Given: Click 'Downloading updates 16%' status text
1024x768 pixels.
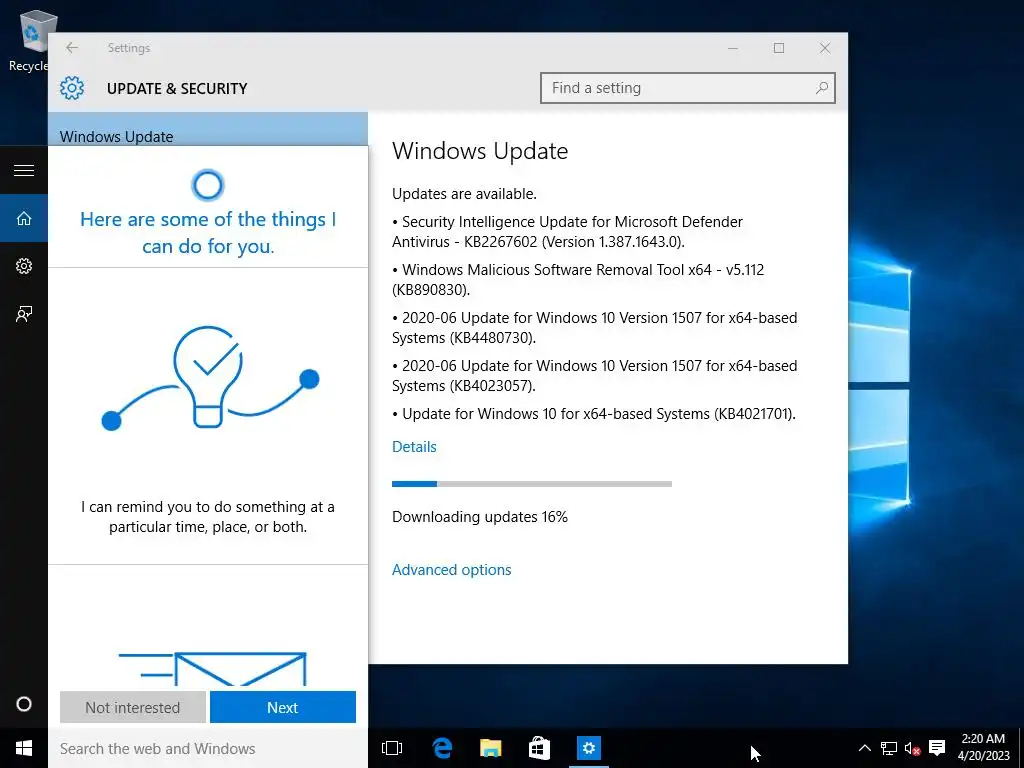Looking at the screenshot, I should 480,517.
